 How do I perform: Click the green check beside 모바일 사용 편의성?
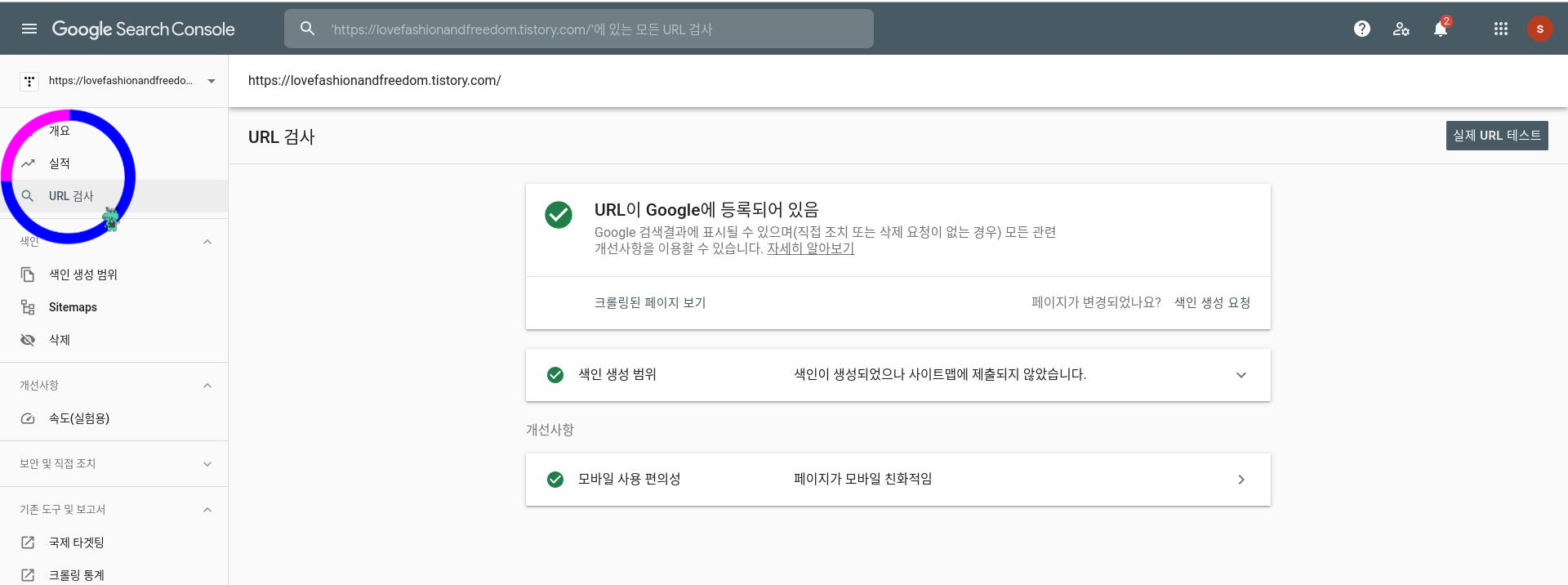click(x=555, y=480)
